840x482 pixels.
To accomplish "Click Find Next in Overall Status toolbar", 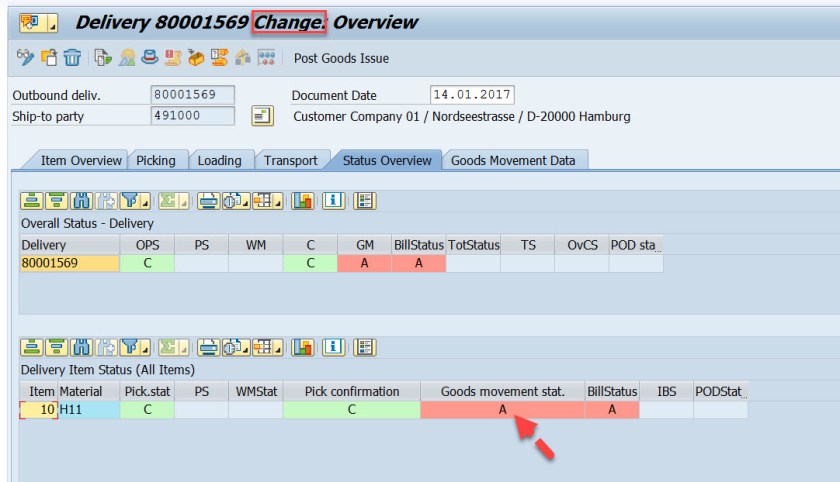I will (106, 201).
